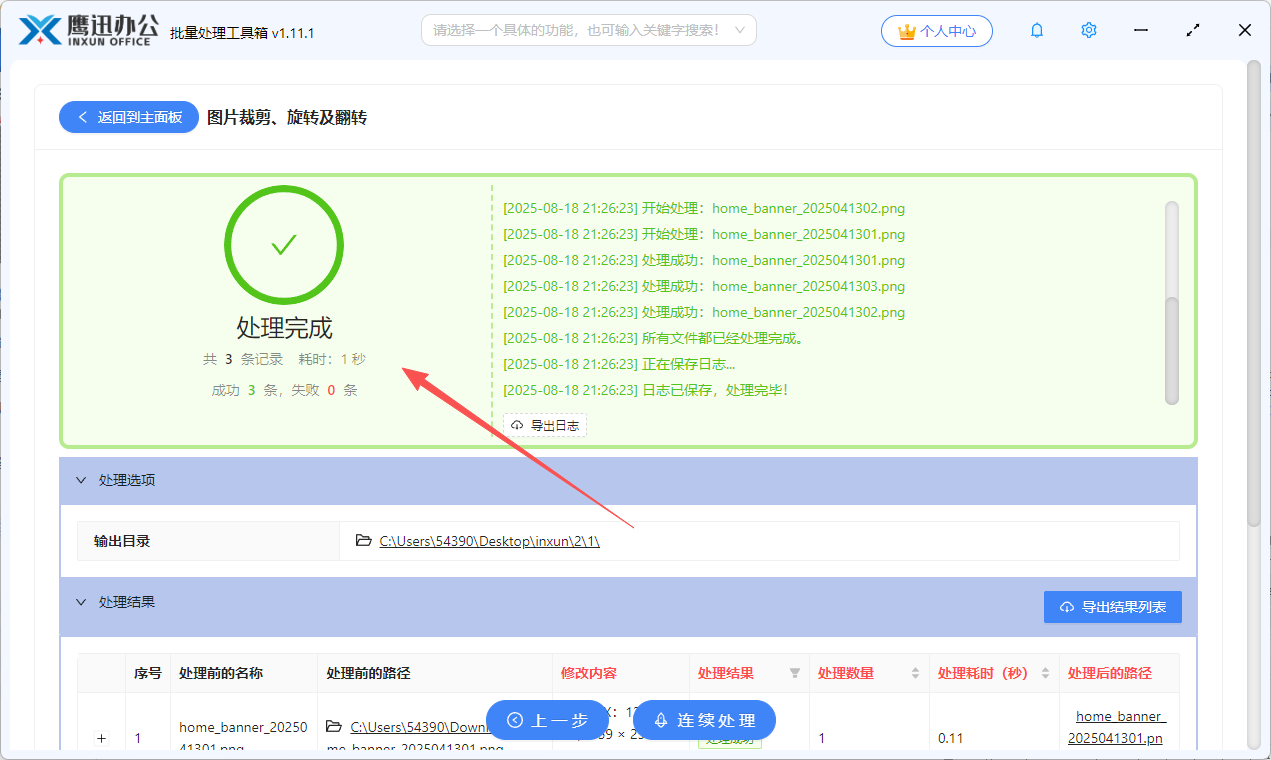Screen dimensions: 1271x760
Task: Open output directory path link
Action: pyautogui.click(x=489, y=541)
